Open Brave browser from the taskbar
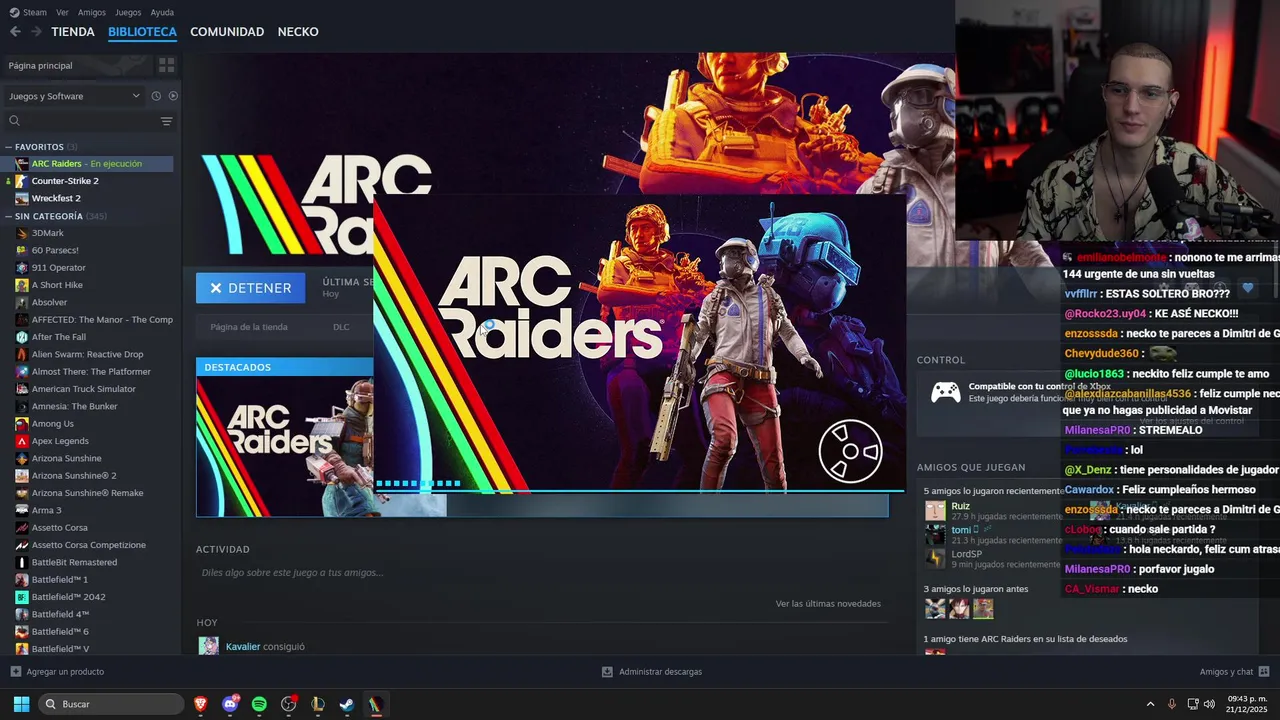This screenshot has height=720, width=1280. (201, 704)
